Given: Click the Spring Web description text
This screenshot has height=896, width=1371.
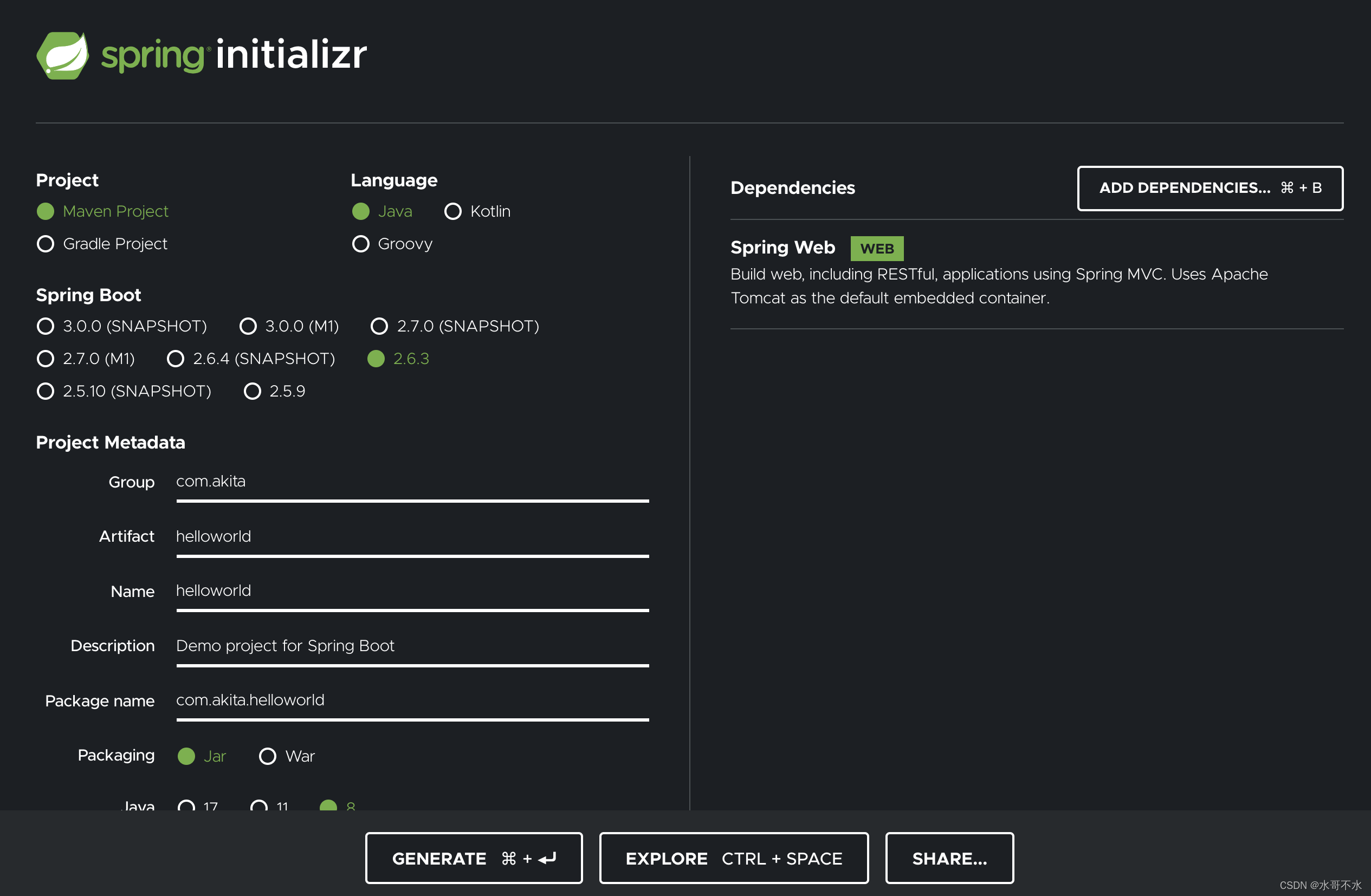Looking at the screenshot, I should tap(999, 286).
